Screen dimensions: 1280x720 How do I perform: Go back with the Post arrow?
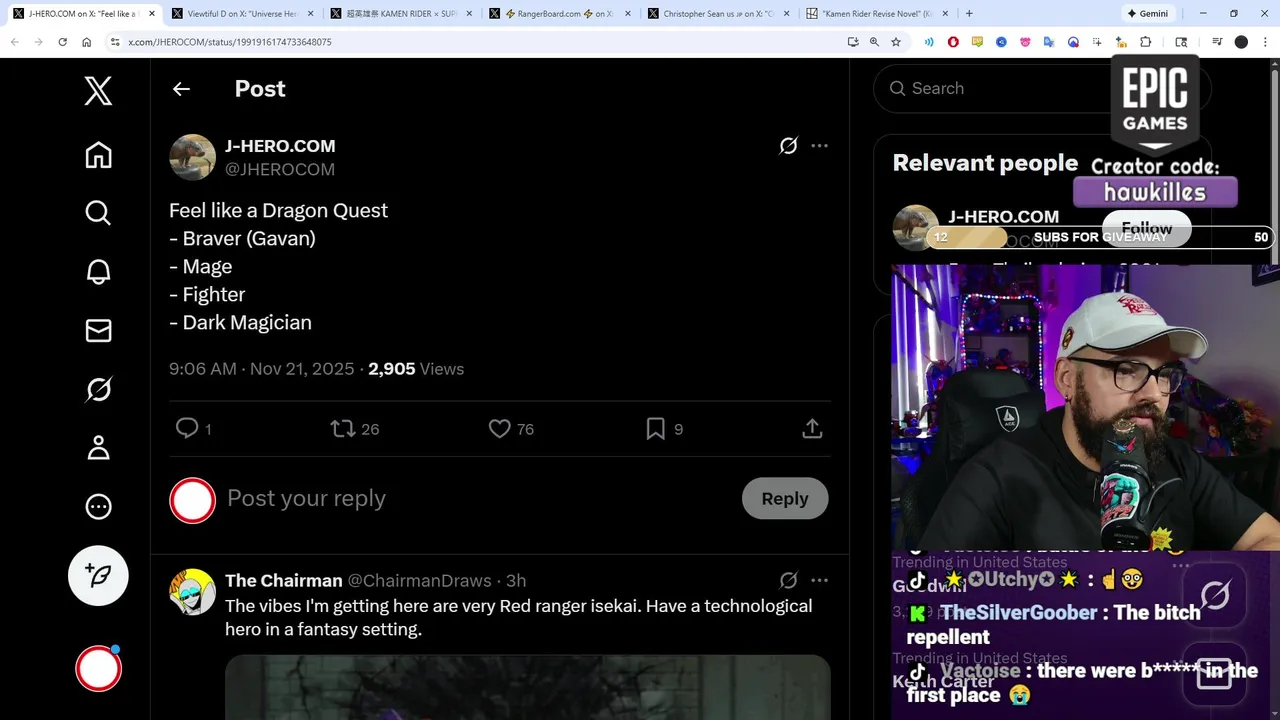click(x=181, y=89)
